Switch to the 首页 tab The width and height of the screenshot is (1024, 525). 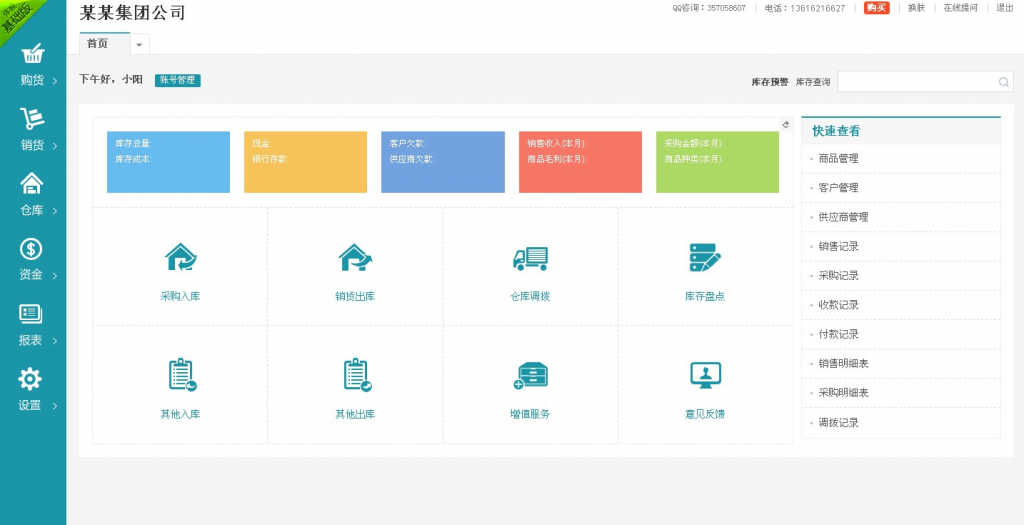104,43
